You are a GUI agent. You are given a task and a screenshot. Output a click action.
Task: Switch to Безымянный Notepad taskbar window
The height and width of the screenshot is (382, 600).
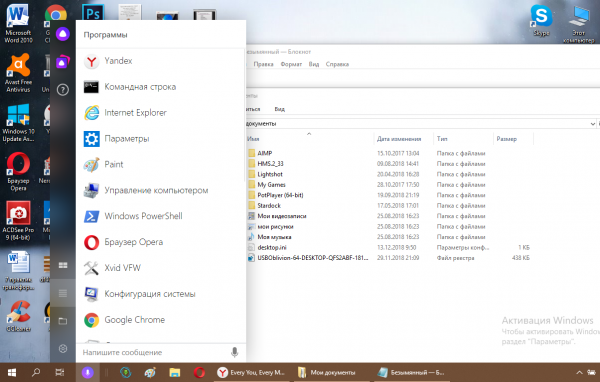411,372
